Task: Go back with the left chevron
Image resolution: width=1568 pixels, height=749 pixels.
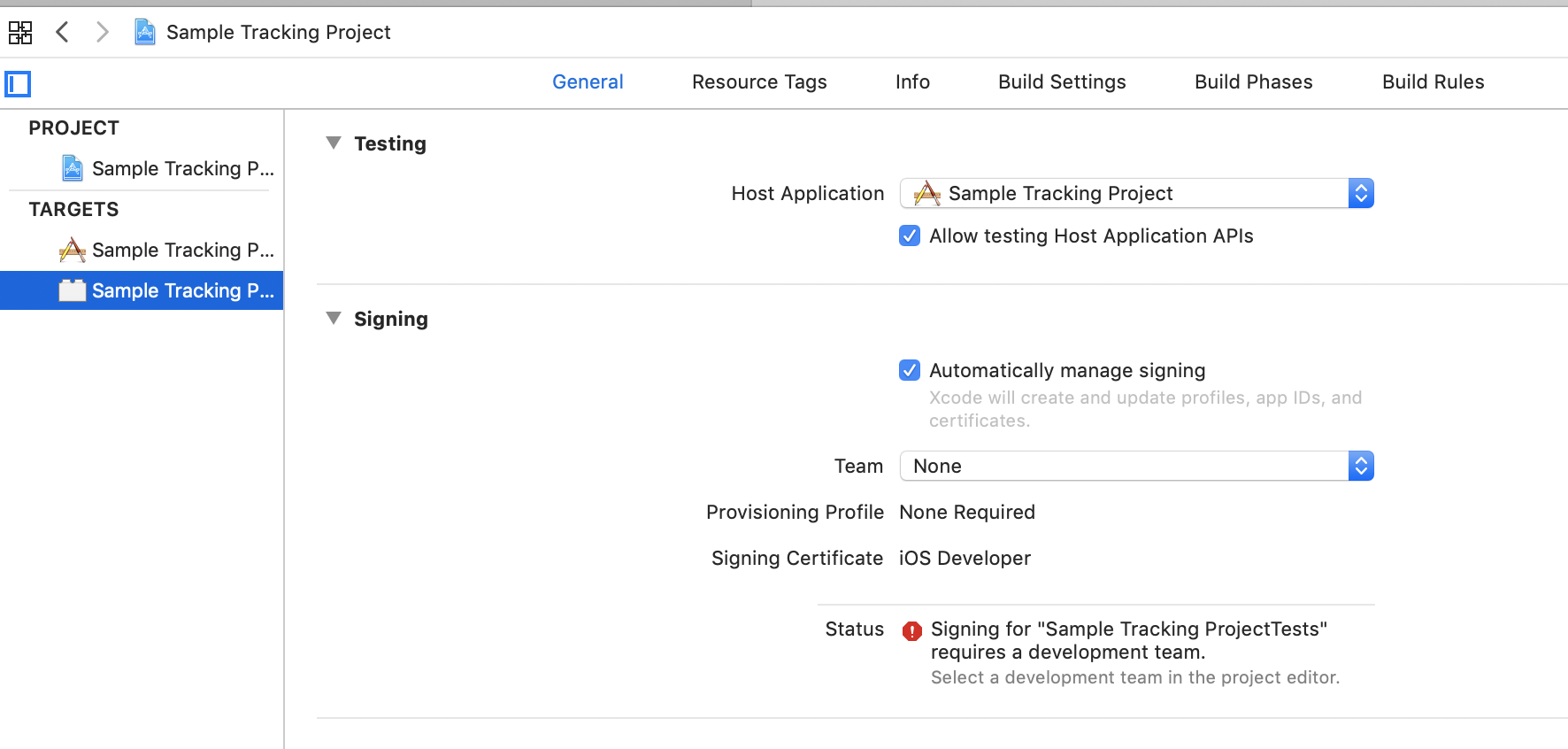Action: 62,33
